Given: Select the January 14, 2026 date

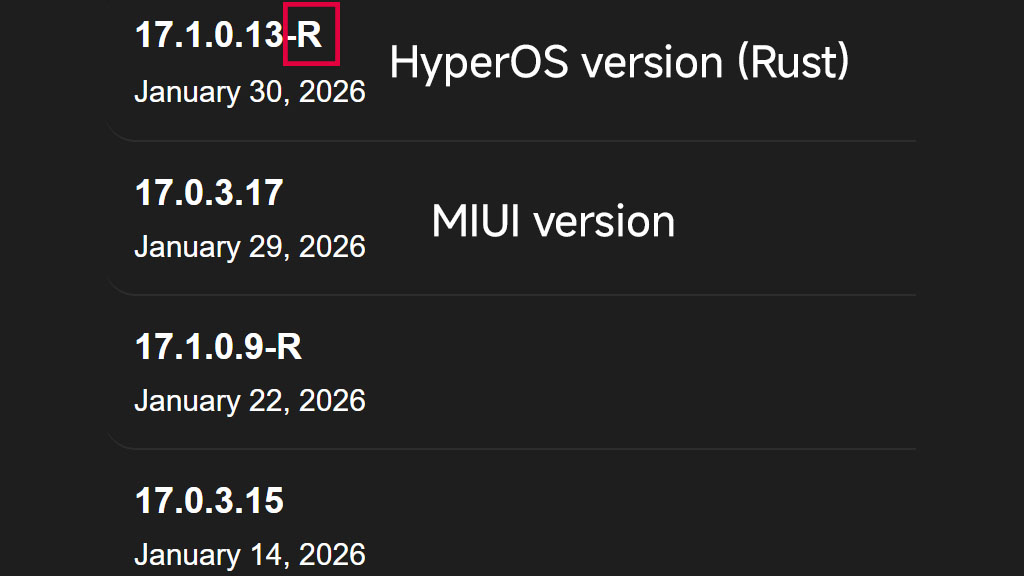Looking at the screenshot, I should (x=250, y=554).
